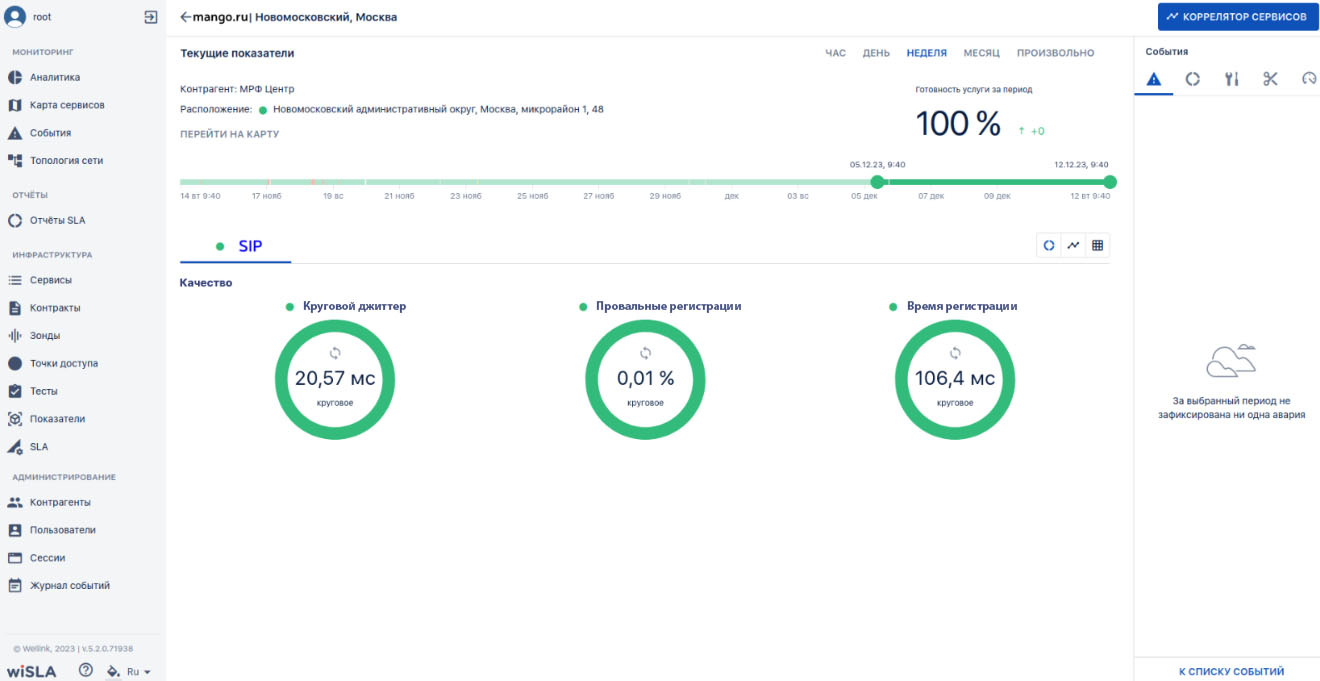Click the help question mark icon

pyautogui.click(x=86, y=670)
